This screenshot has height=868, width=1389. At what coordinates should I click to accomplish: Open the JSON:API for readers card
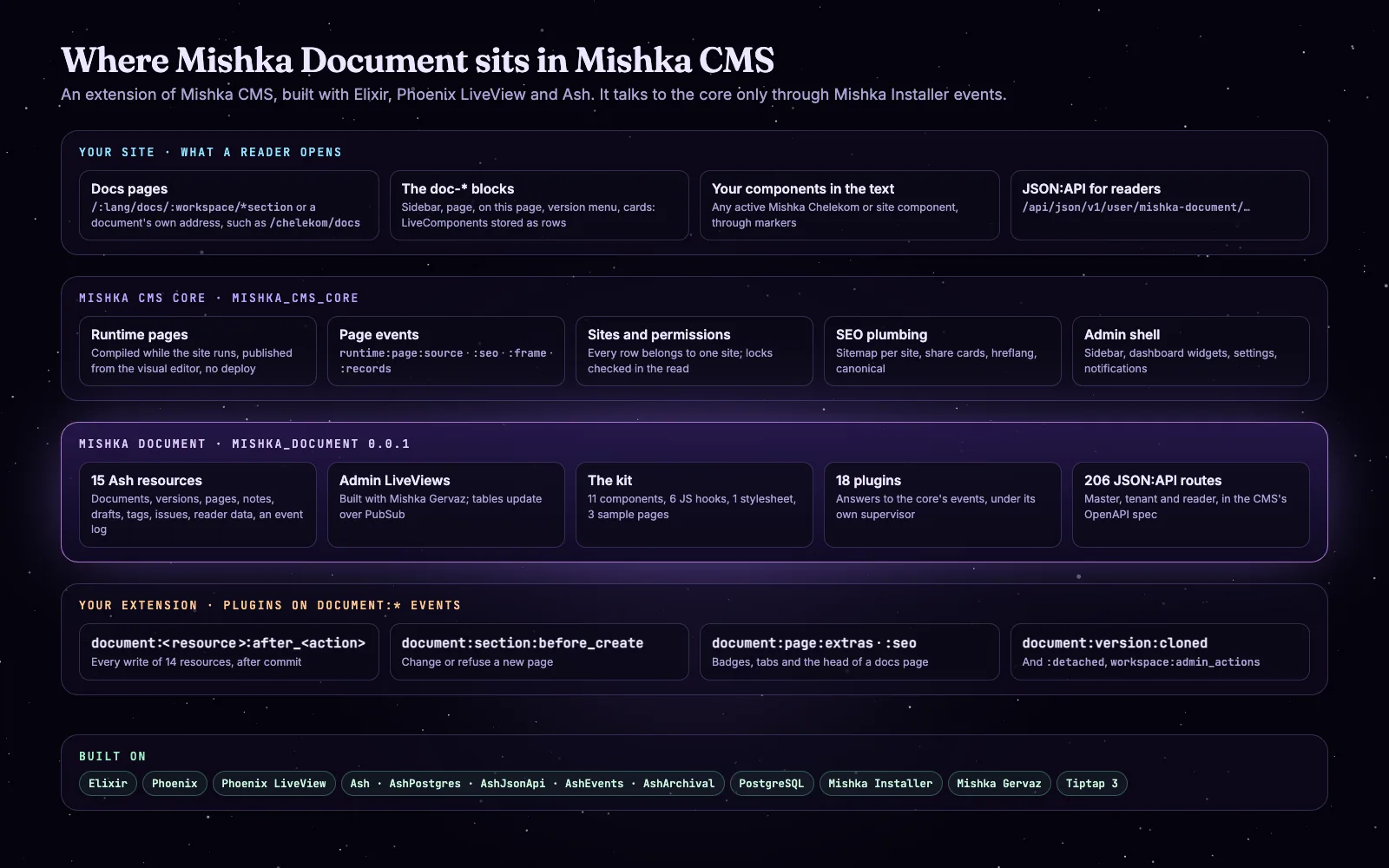coord(1160,206)
